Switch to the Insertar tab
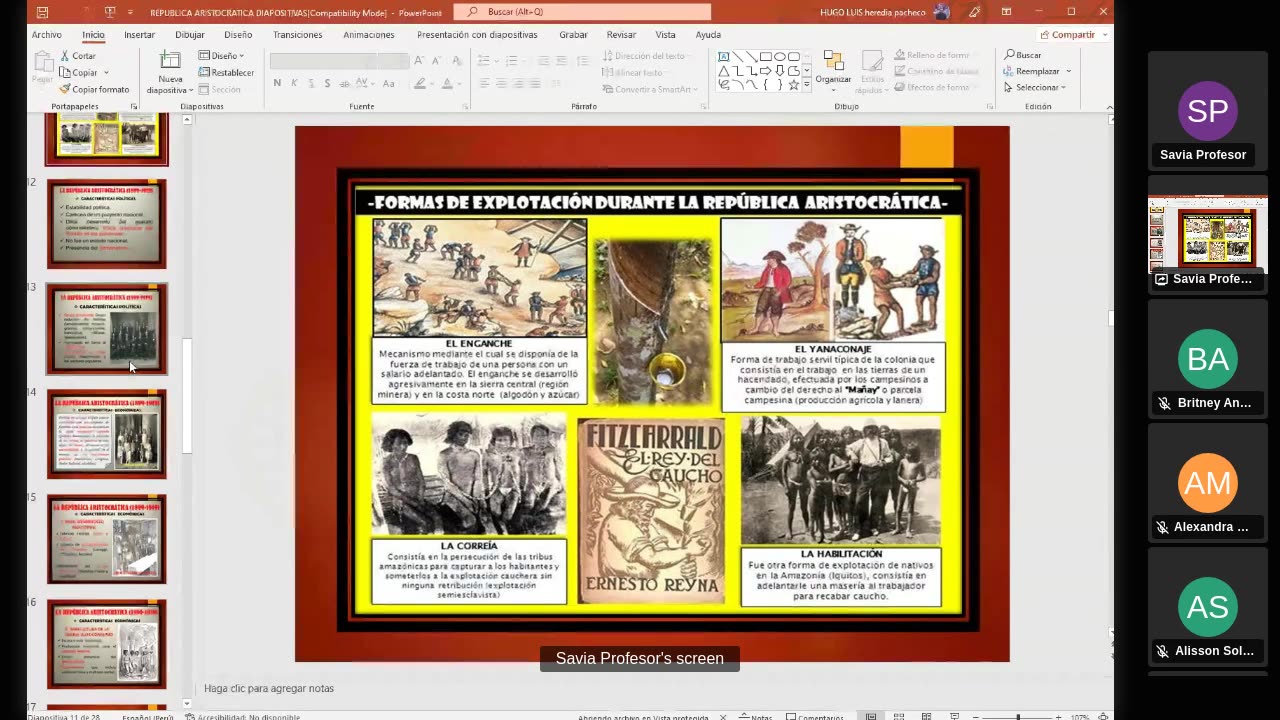This screenshot has width=1280, height=720. (x=139, y=34)
